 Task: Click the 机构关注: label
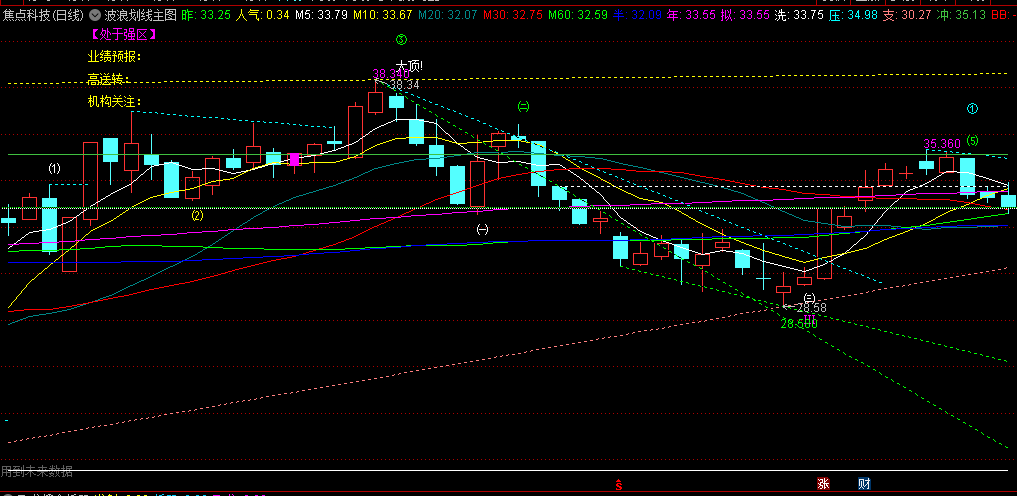114,101
